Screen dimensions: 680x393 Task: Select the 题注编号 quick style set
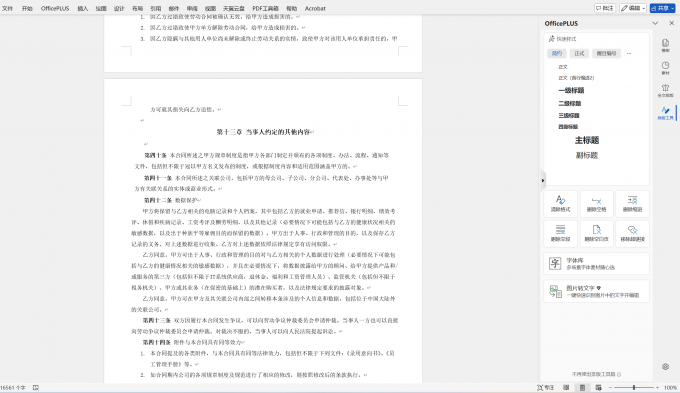(x=606, y=53)
